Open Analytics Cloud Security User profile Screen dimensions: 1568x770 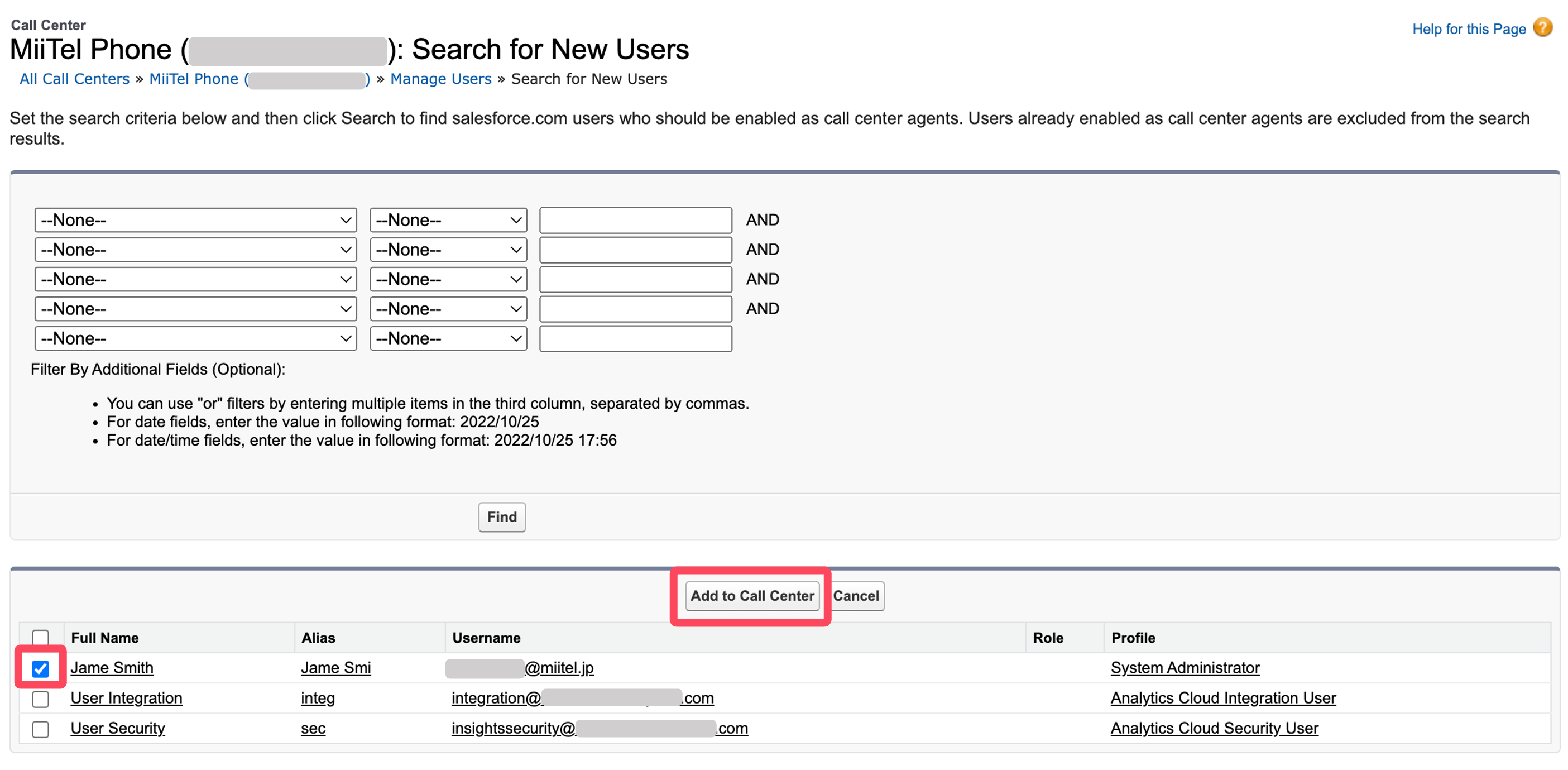(1214, 729)
